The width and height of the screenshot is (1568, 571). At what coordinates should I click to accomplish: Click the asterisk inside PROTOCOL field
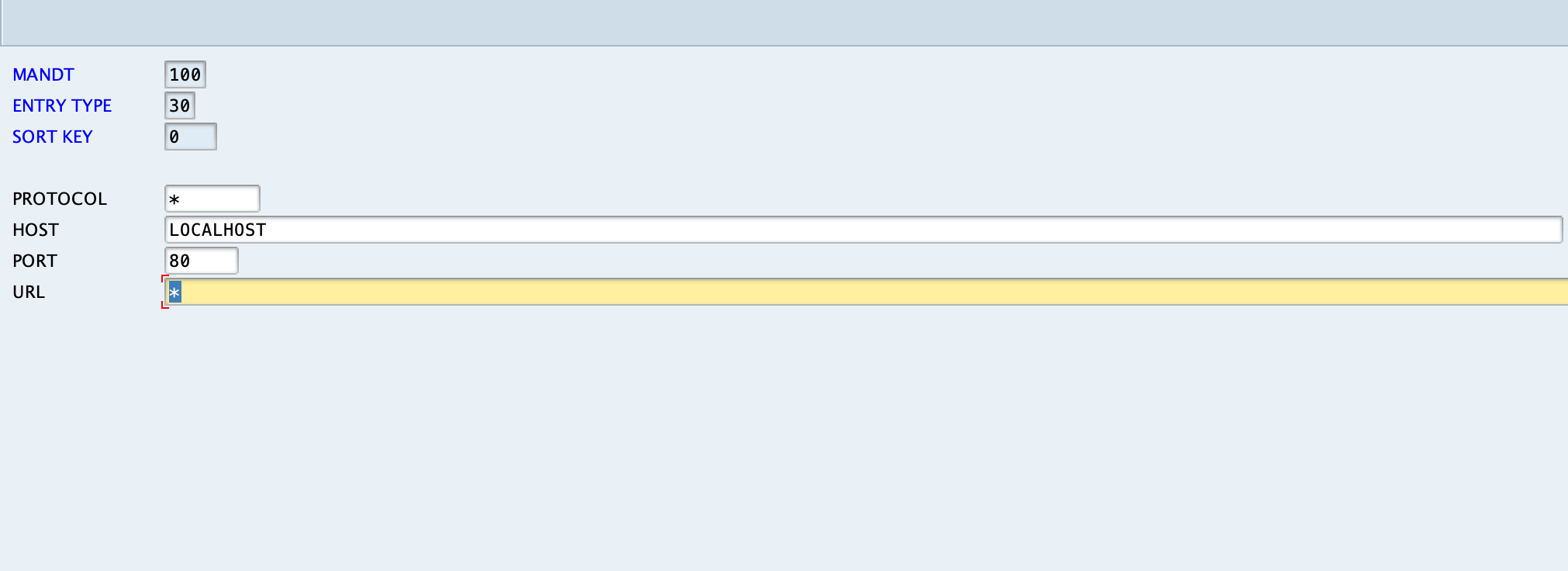pyautogui.click(x=174, y=200)
